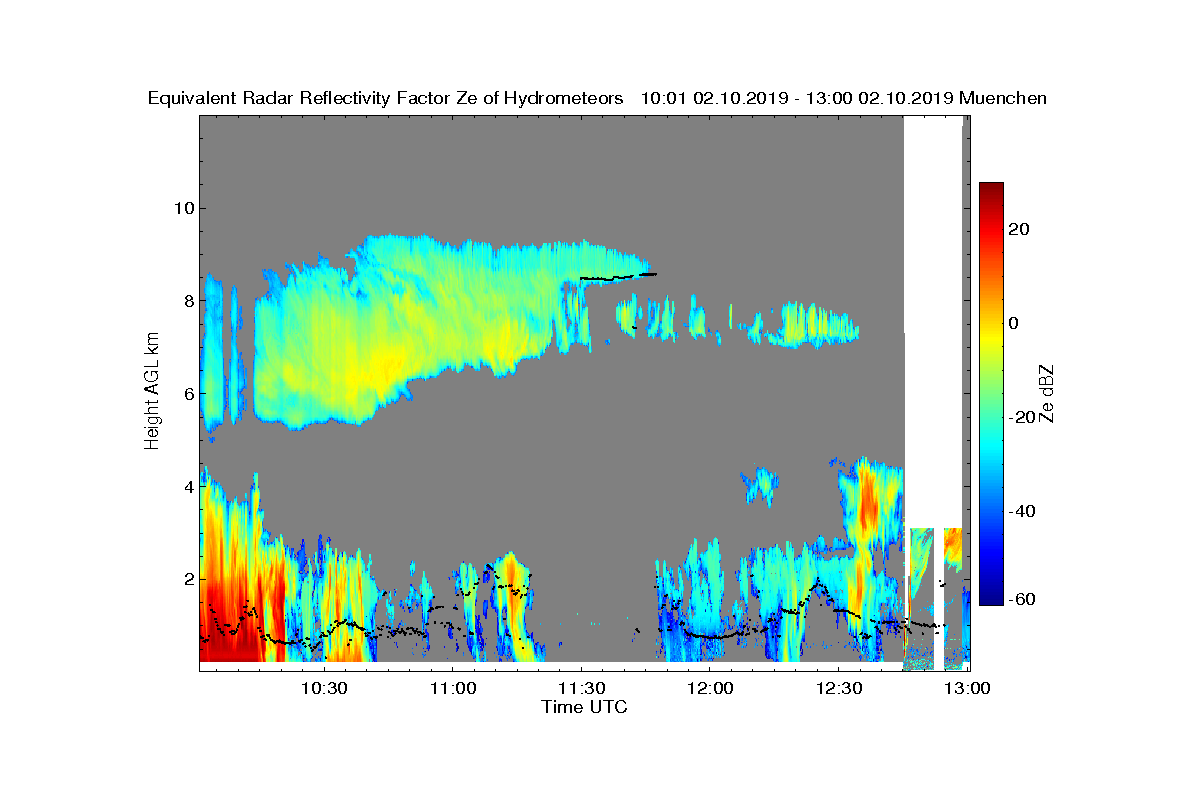Click the colorbar label 20
The width and height of the screenshot is (1200, 800).
[1020, 229]
